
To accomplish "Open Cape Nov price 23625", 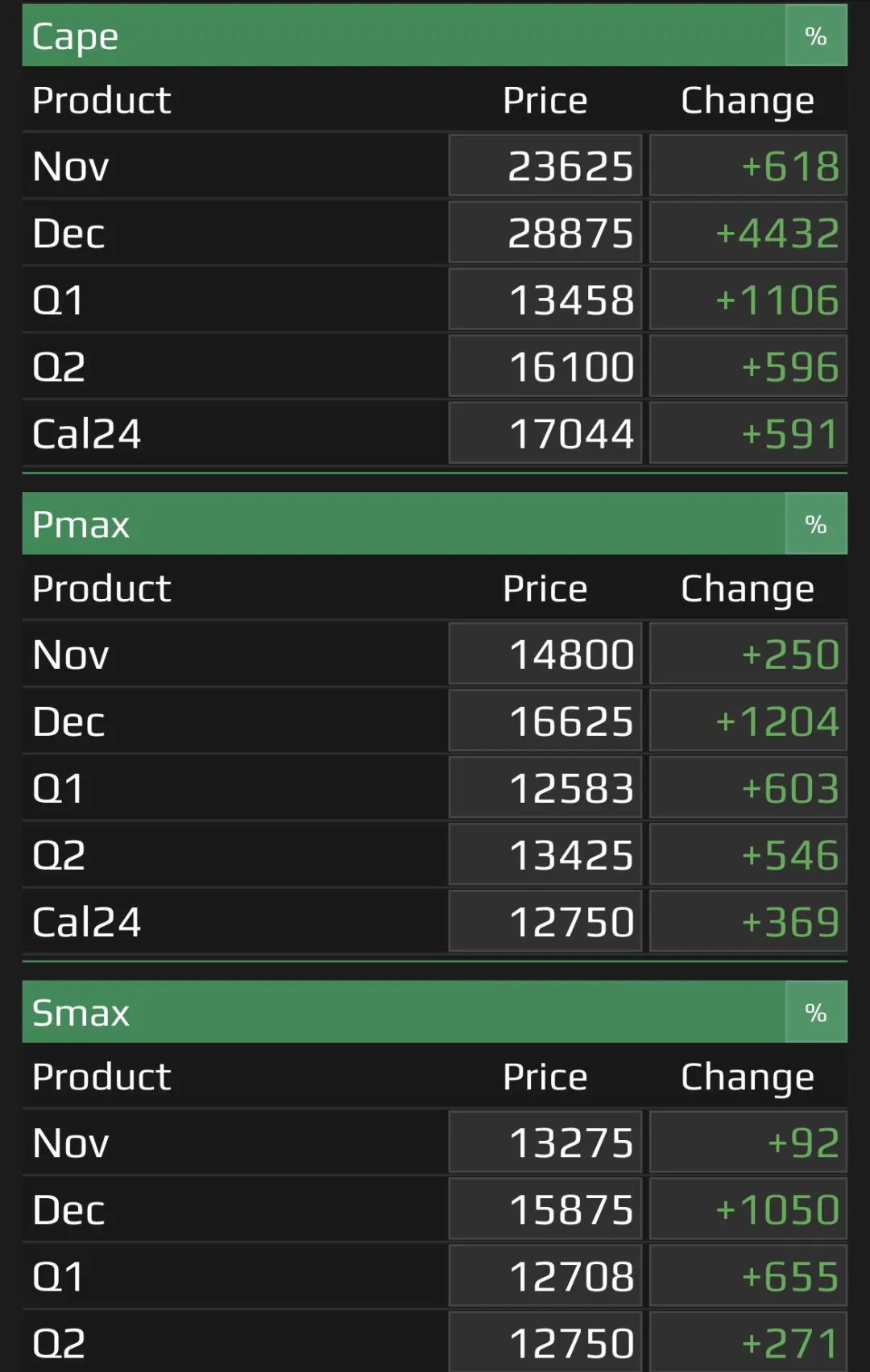I will [x=545, y=166].
